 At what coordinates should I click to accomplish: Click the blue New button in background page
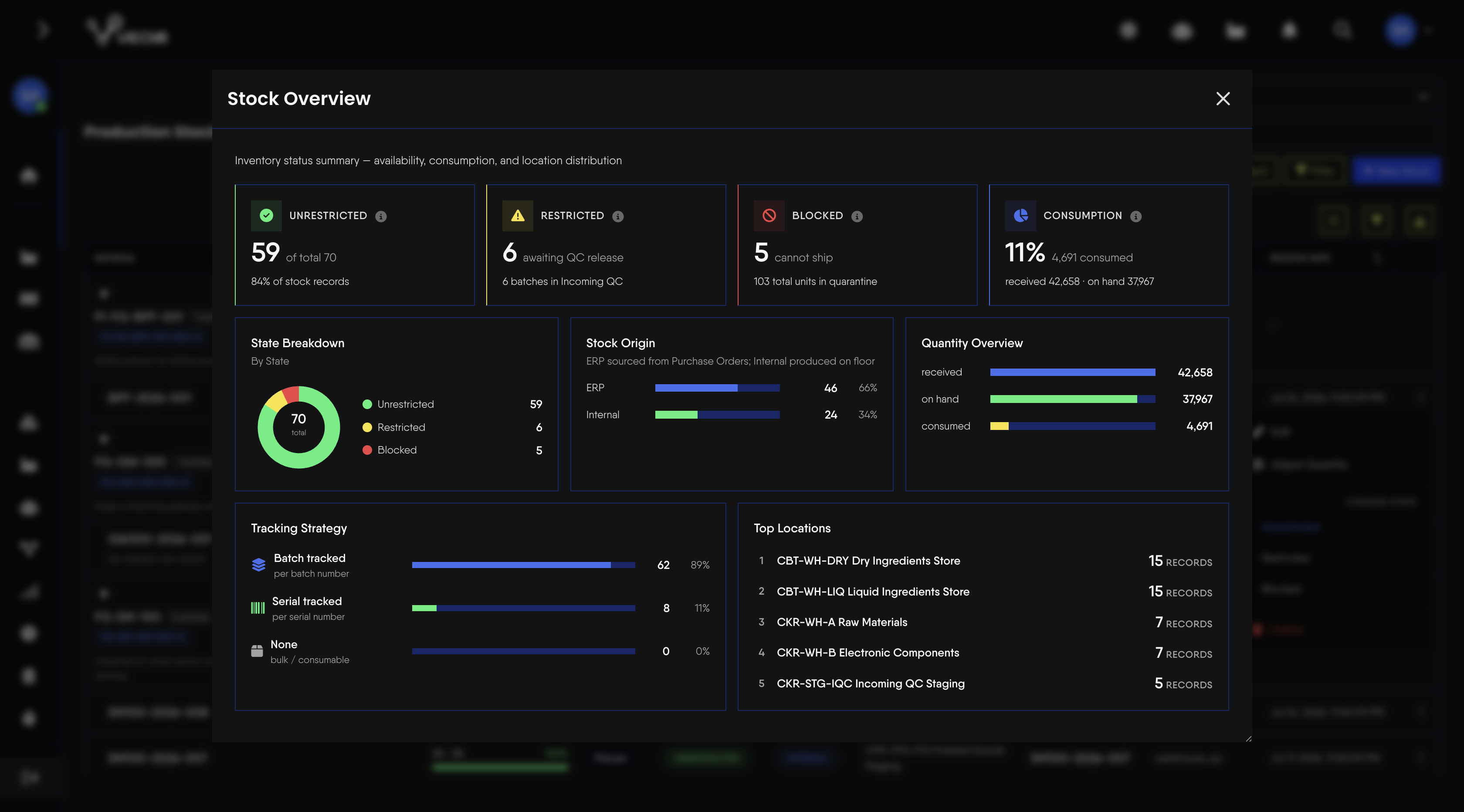(x=1396, y=170)
